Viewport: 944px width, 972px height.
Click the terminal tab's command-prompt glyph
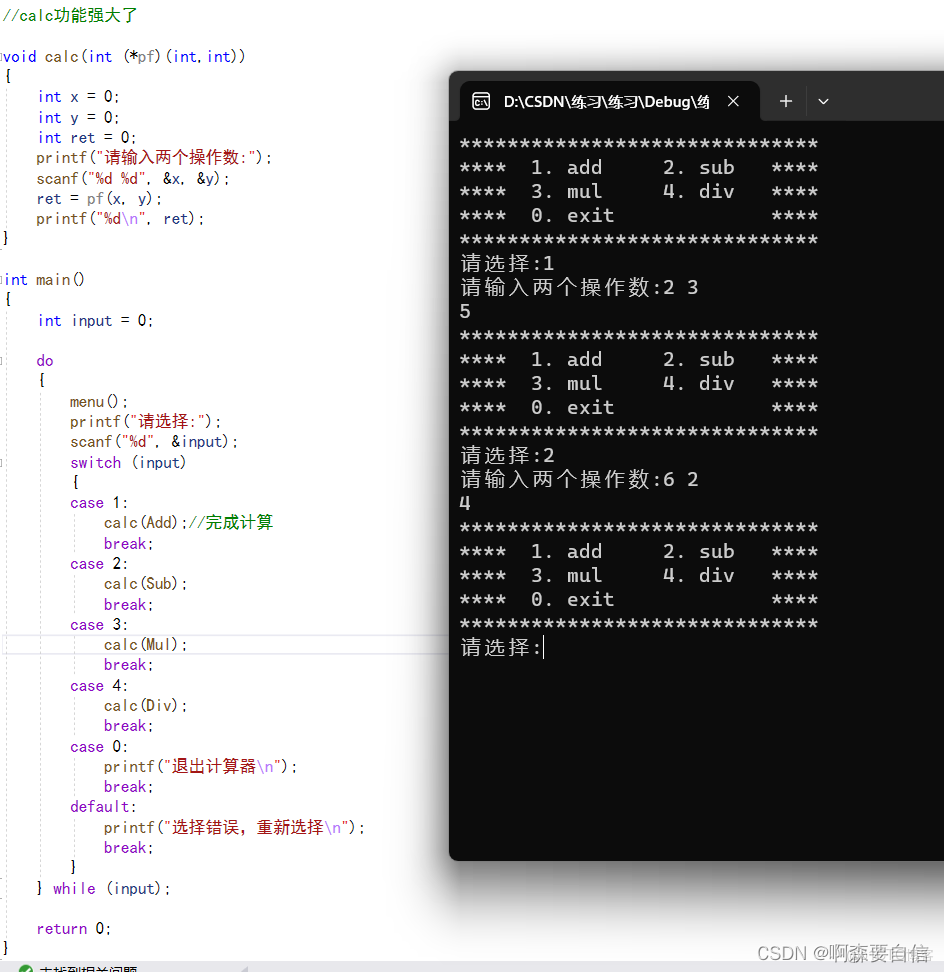coord(479,101)
